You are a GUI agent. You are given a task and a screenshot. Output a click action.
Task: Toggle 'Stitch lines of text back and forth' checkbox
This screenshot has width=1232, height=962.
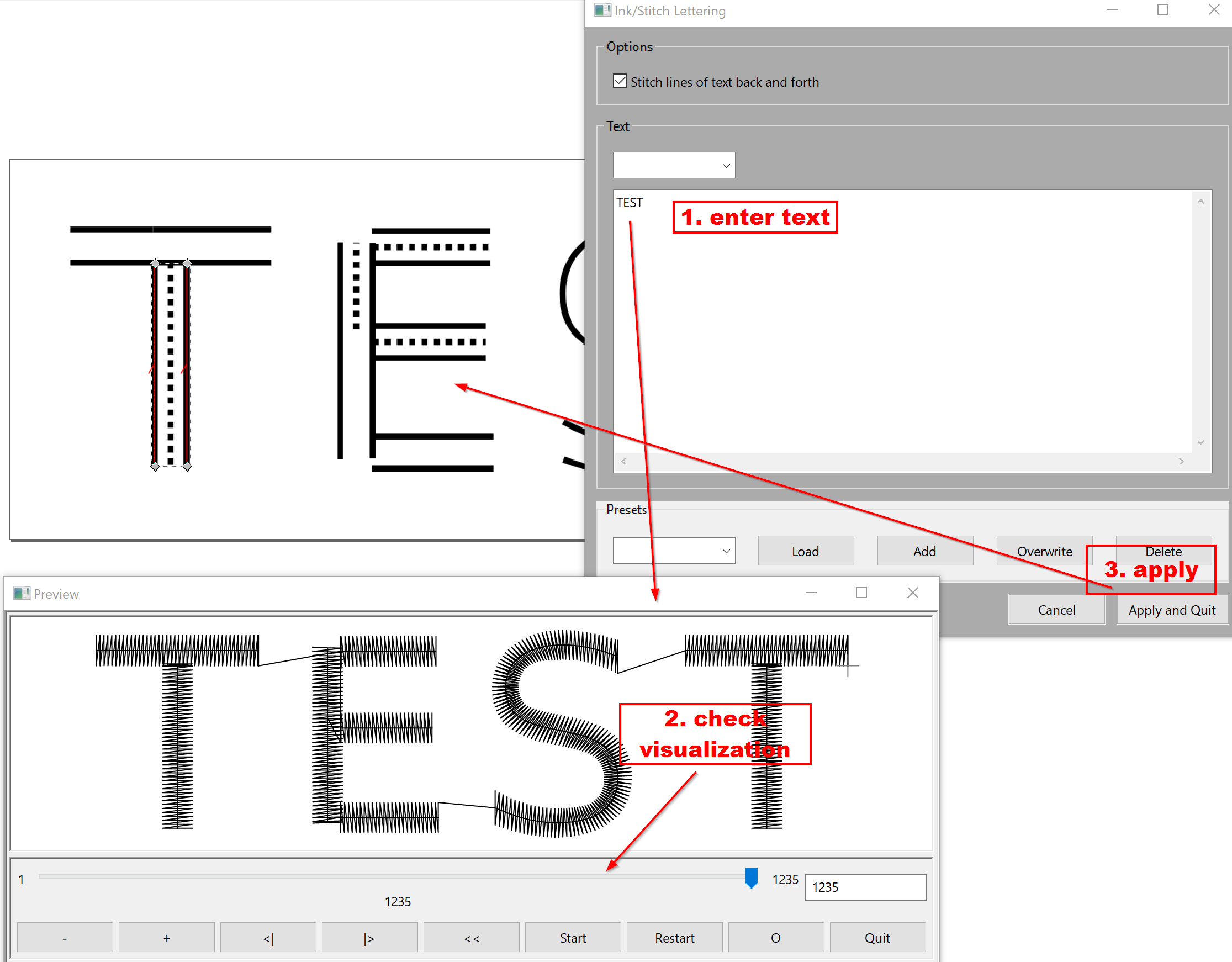(x=620, y=81)
